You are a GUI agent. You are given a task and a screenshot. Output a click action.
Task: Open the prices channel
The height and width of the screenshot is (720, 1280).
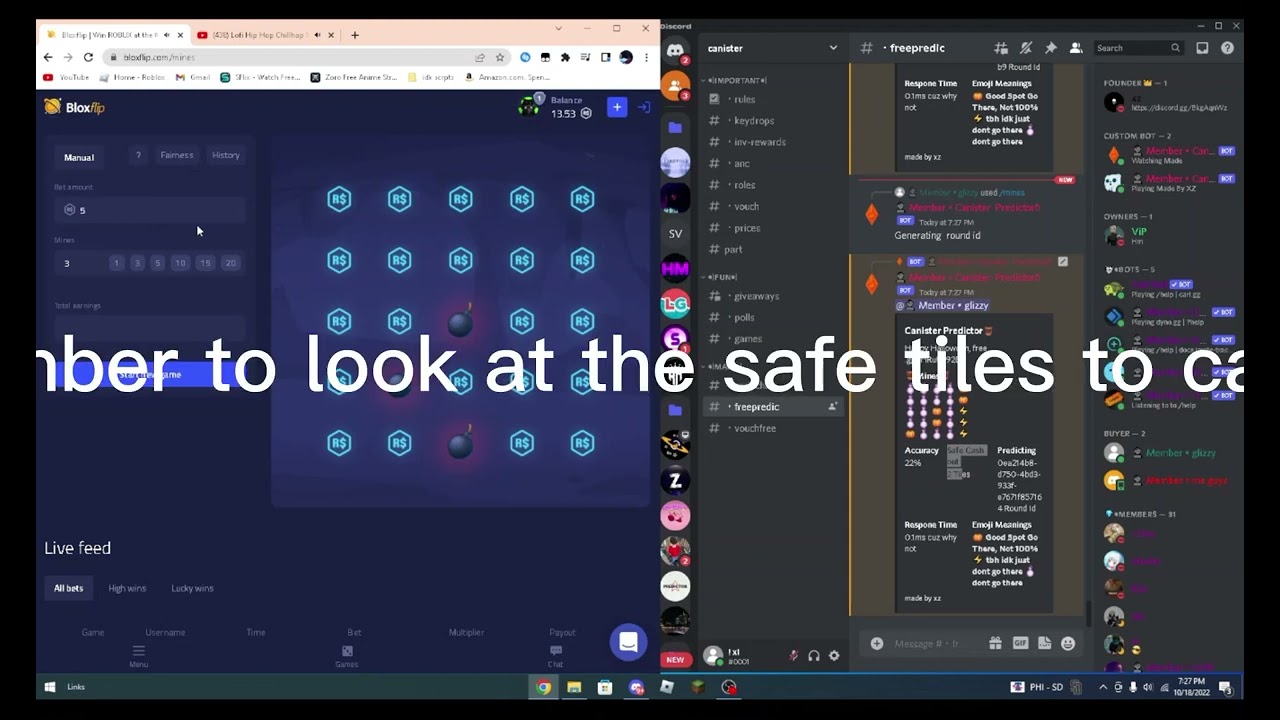(746, 228)
